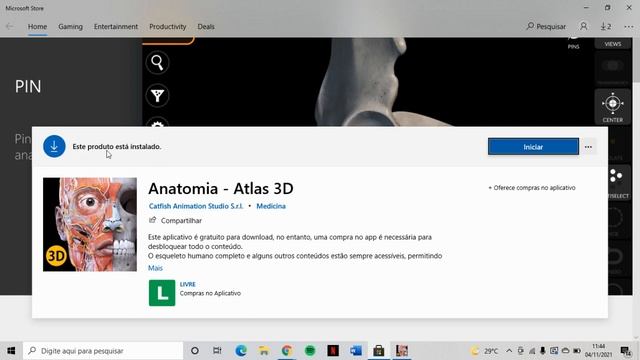
Task: Open the store's top-right more options menu
Action: click(629, 27)
